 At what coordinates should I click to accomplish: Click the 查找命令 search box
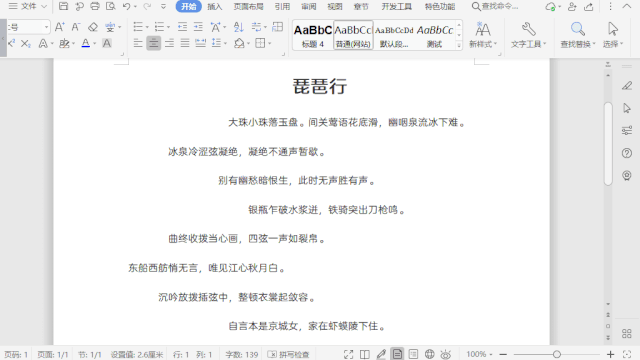pyautogui.click(x=495, y=6)
